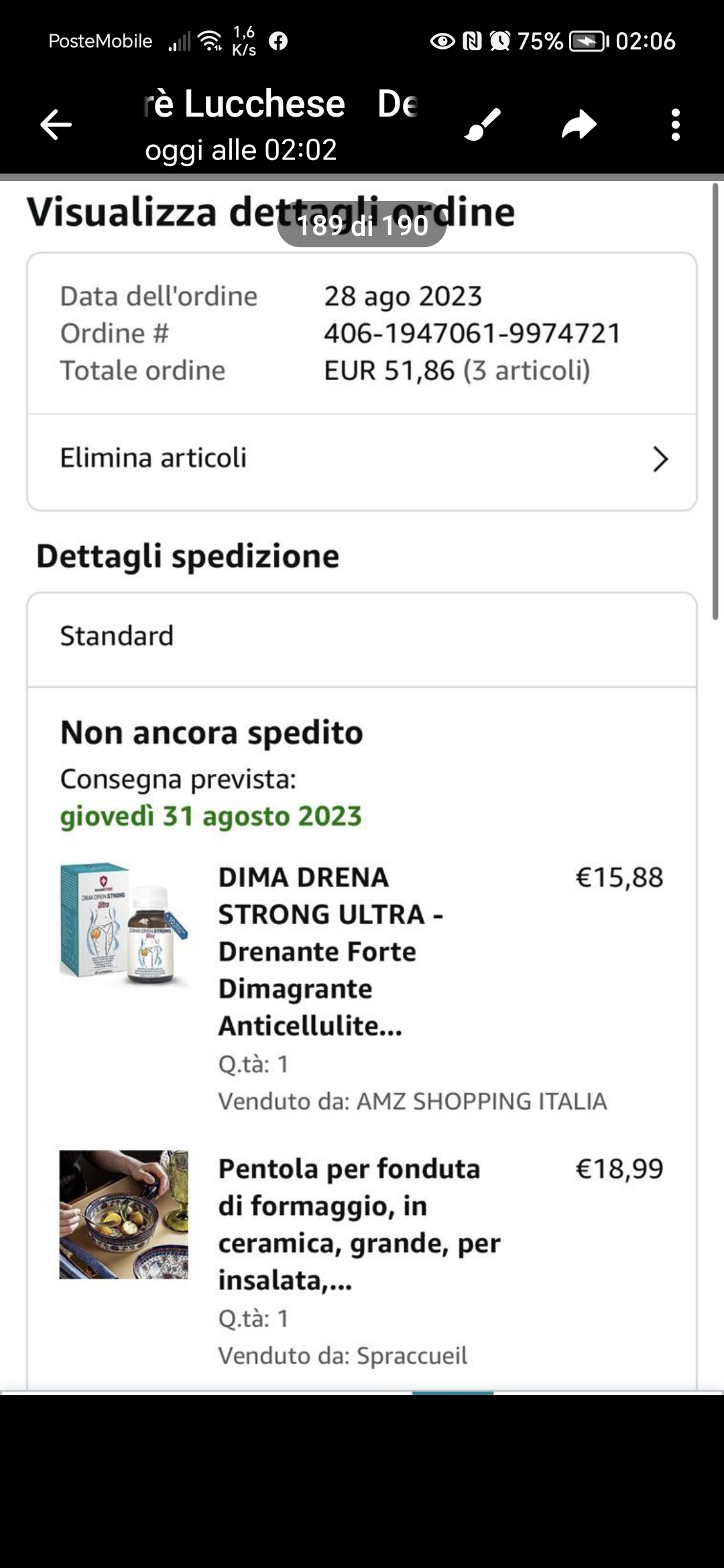Image resolution: width=724 pixels, height=1568 pixels.
Task: Tap the eye comfort status icon
Action: (x=442, y=42)
